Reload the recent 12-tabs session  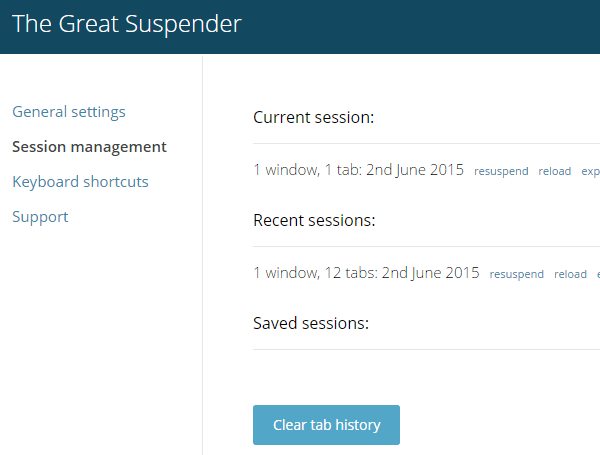coord(570,274)
